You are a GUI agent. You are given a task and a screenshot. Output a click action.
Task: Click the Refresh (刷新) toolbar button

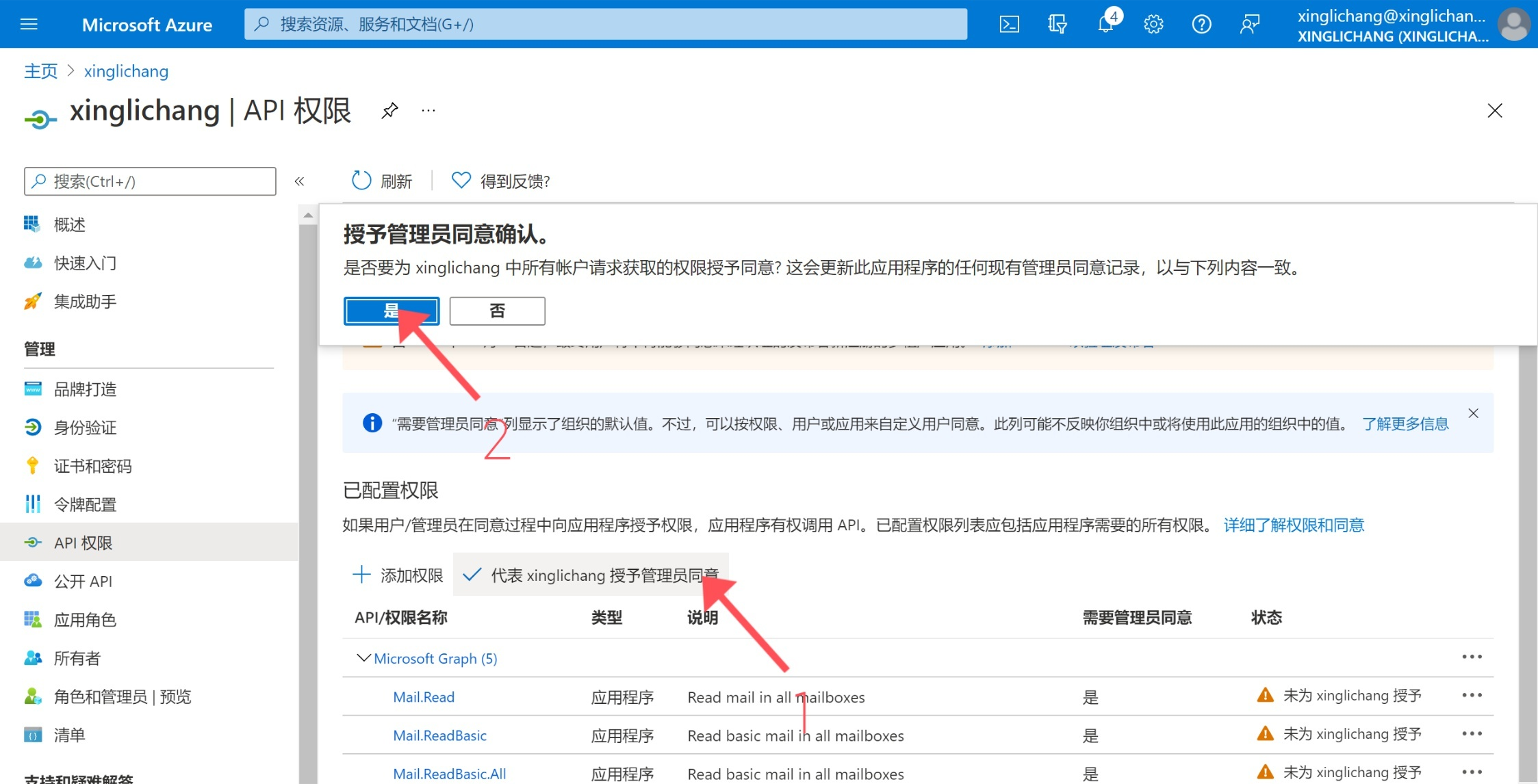pyautogui.click(x=381, y=181)
